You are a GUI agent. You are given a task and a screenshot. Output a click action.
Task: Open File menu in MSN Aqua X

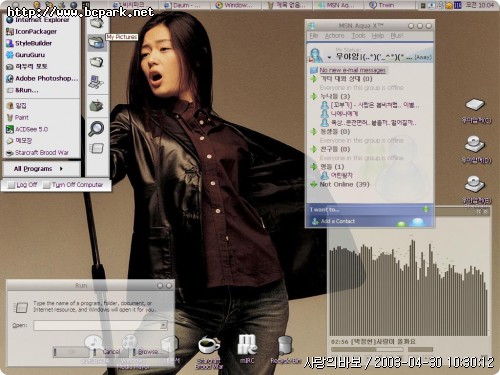[x=314, y=36]
